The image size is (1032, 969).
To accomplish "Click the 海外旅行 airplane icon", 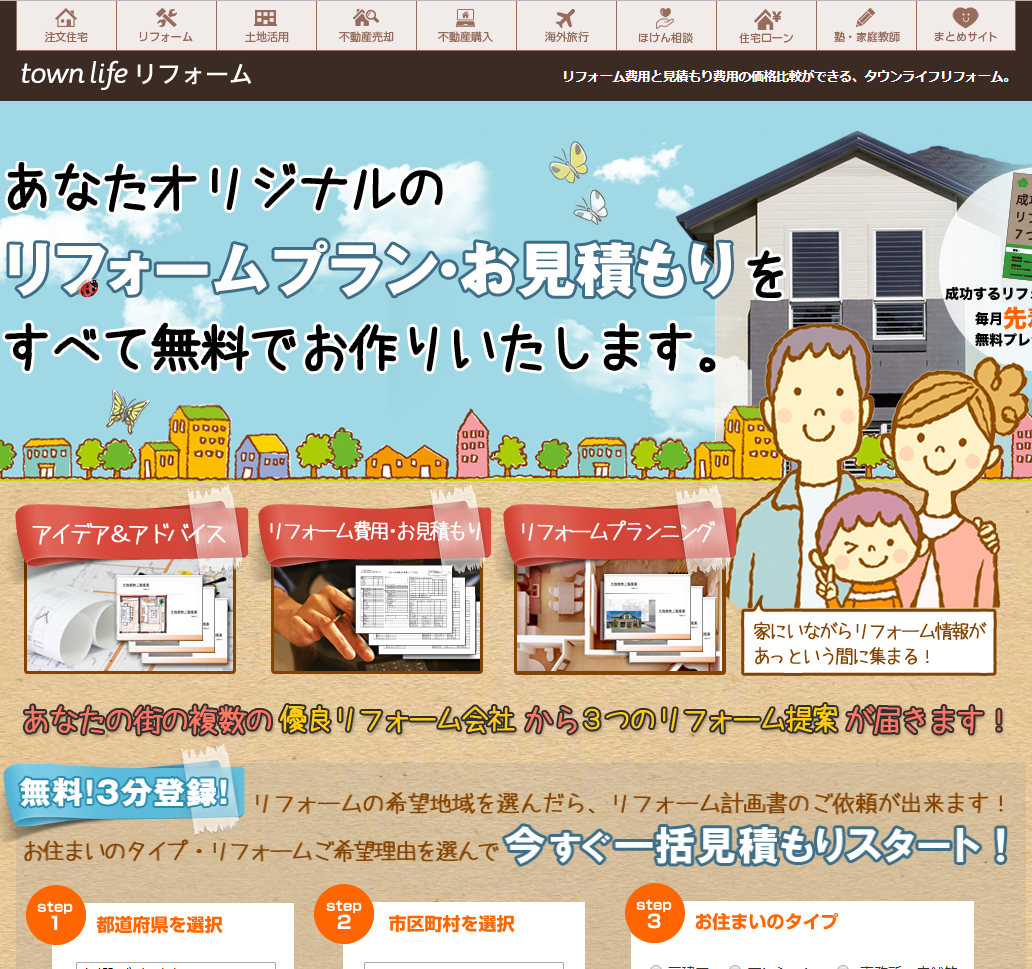I will 565,24.
